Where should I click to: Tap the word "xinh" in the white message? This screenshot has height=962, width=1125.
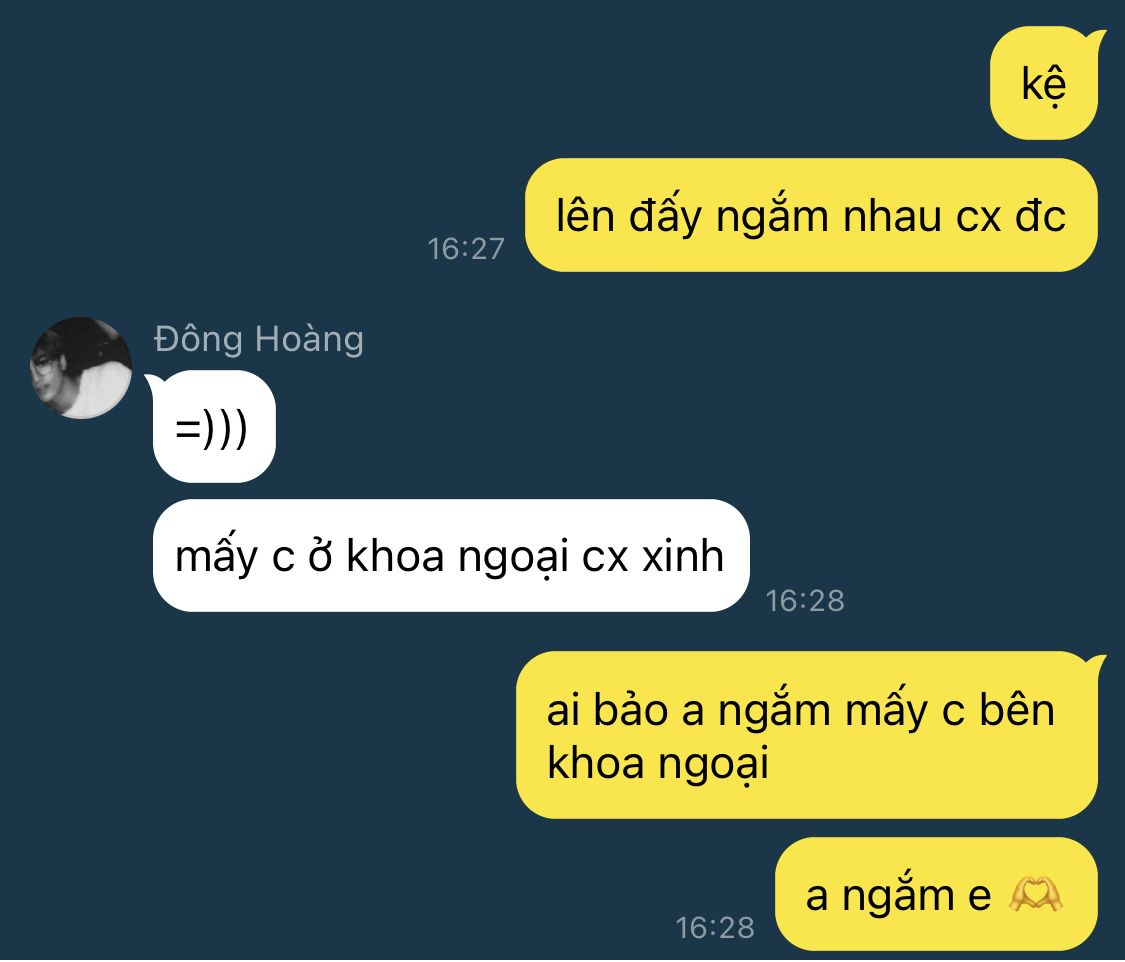coord(682,556)
